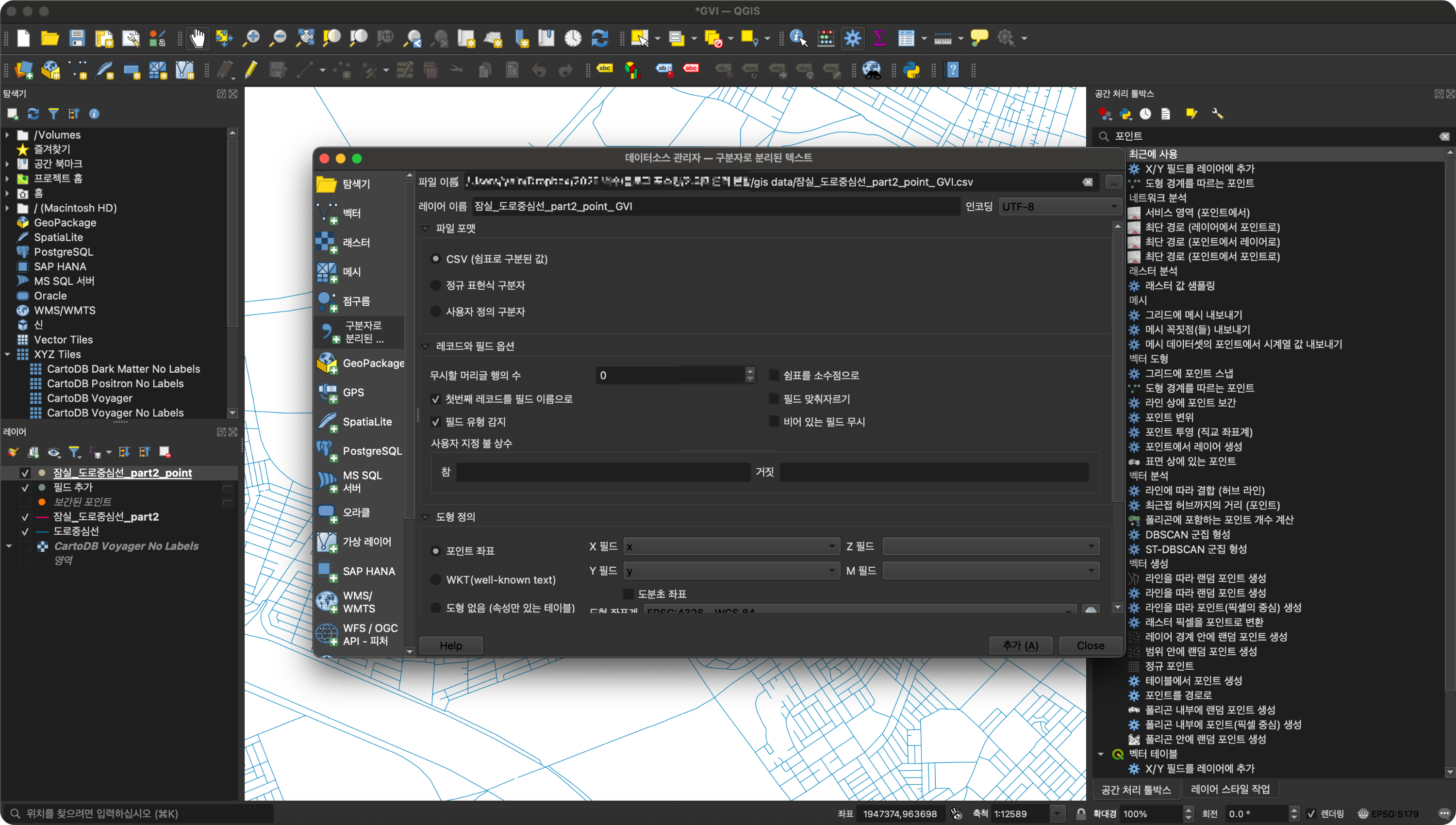This screenshot has height=825, width=1456.
Task: Click the 무시할 머리글 행의 수 stepper arrows
Action: 750,375
